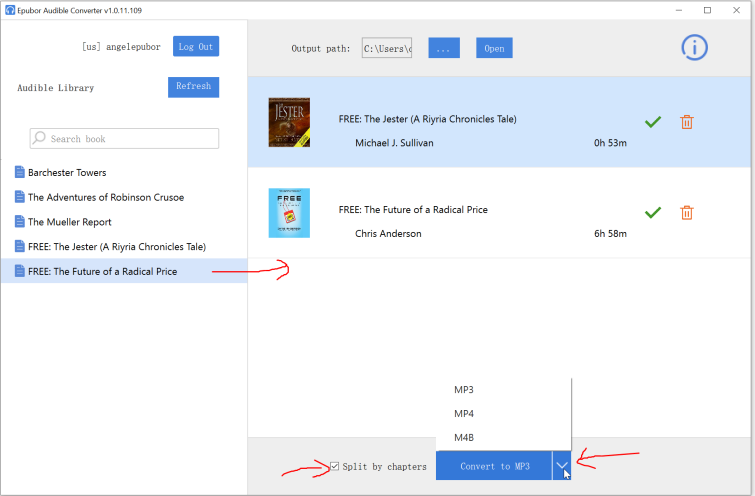Minimize the Epubor window
The width and height of the screenshot is (755, 496).
679,10
